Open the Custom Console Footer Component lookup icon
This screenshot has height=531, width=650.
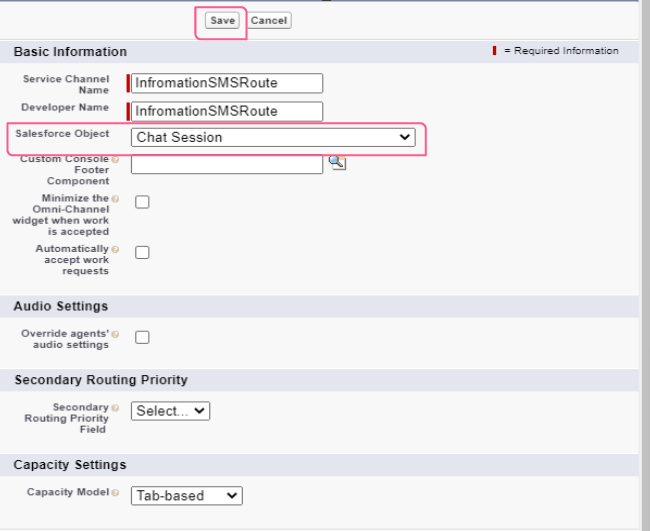coord(337,162)
